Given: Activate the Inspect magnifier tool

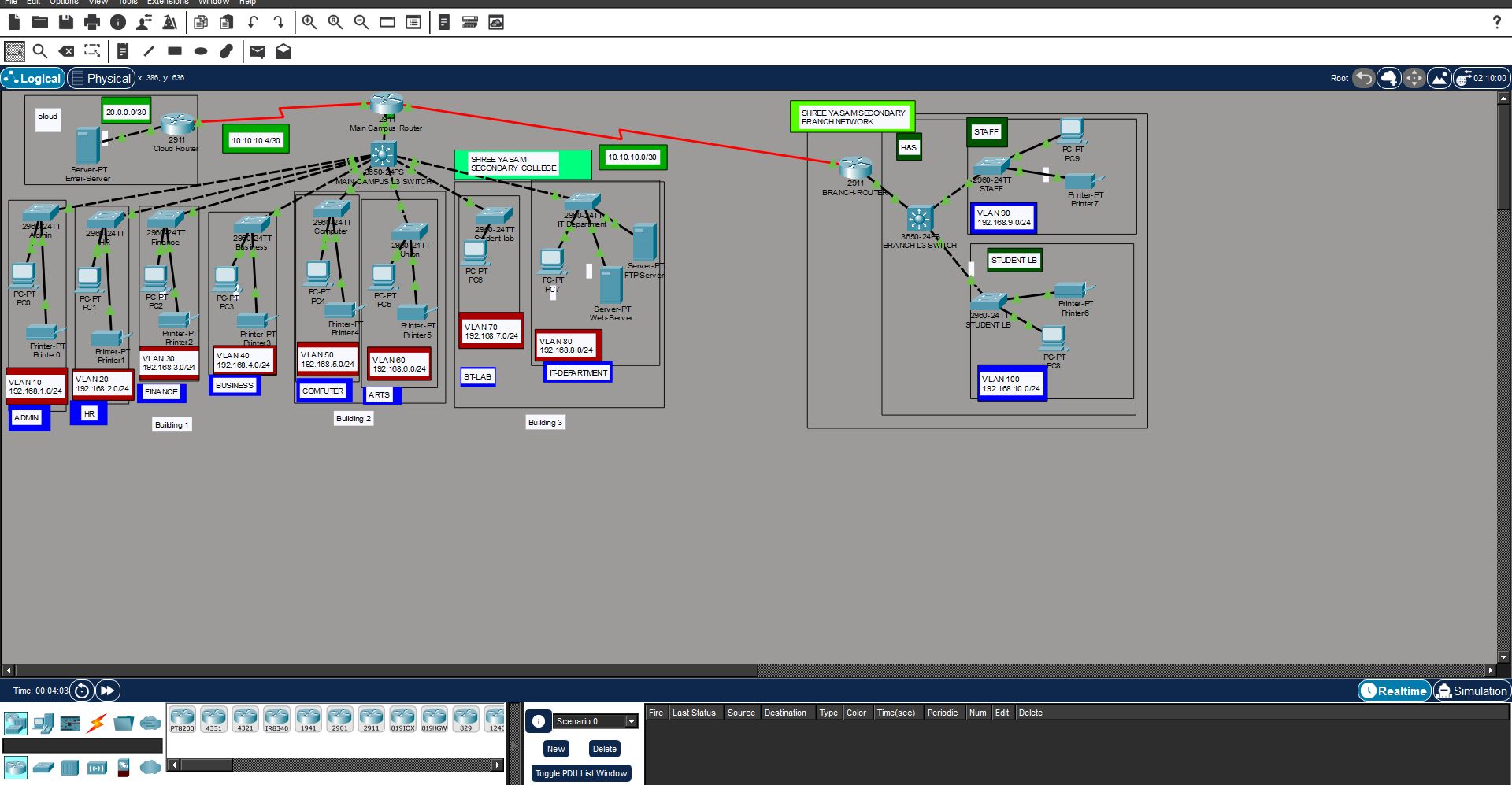Looking at the screenshot, I should [40, 51].
